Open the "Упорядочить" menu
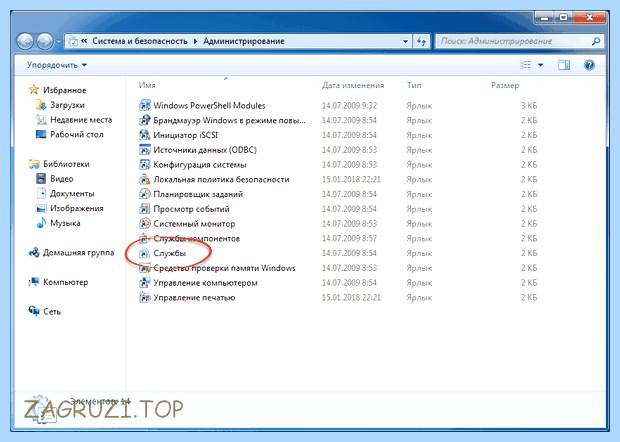This screenshot has width=620, height=442. 57,65
